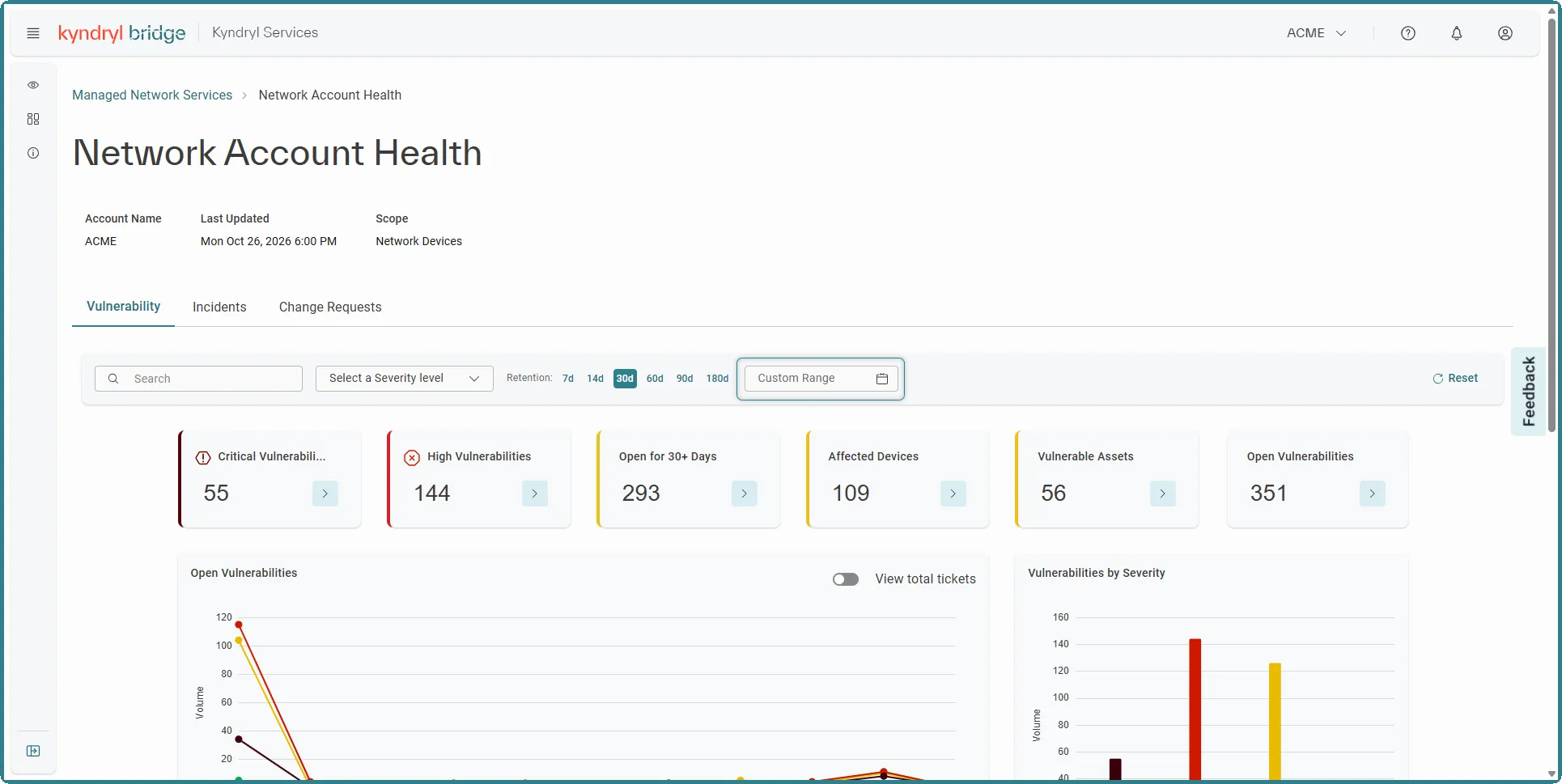Open the ACME account dropdown
The image size is (1562, 784).
tap(1317, 33)
